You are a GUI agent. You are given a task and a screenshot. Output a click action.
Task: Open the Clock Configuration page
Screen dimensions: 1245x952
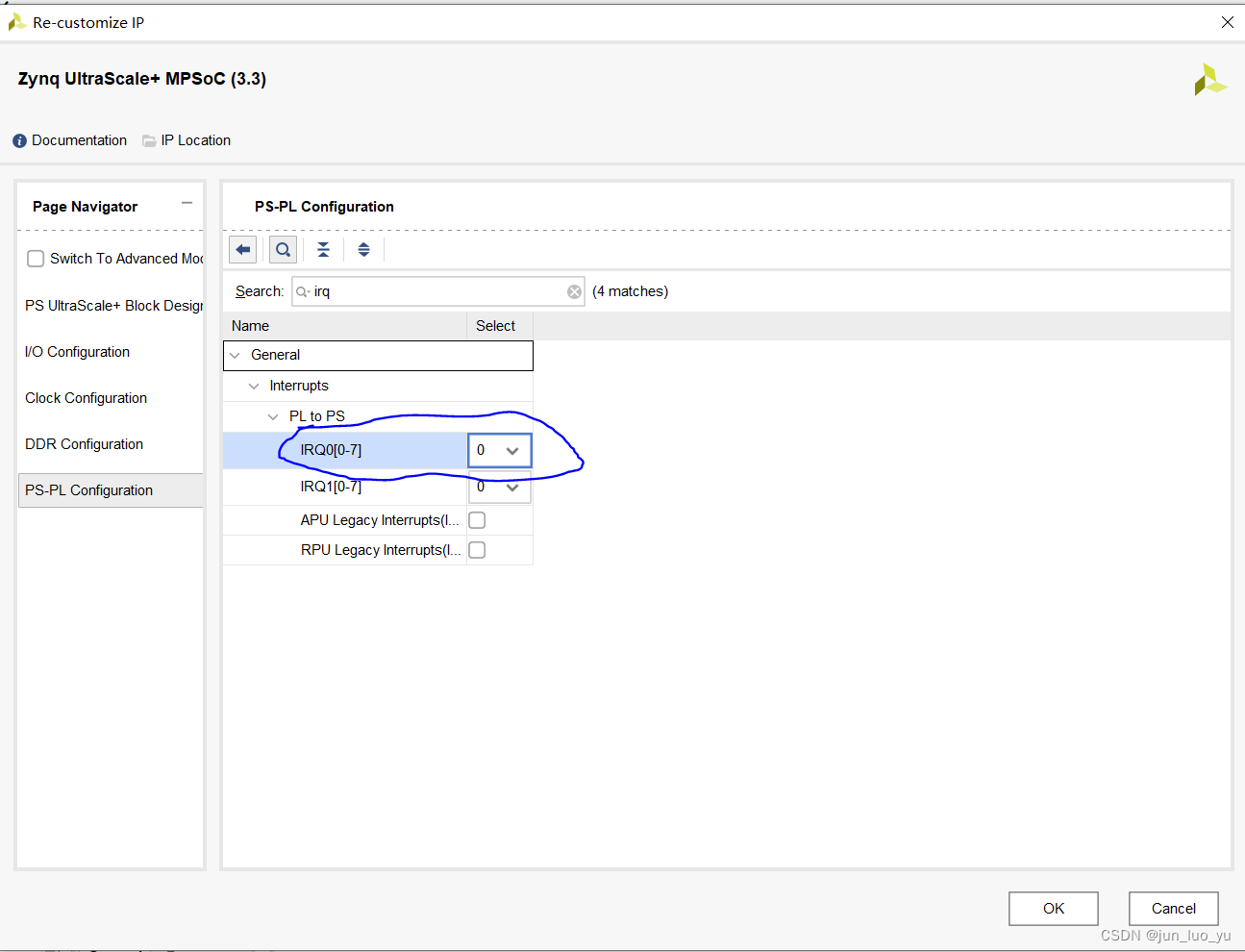tap(86, 398)
